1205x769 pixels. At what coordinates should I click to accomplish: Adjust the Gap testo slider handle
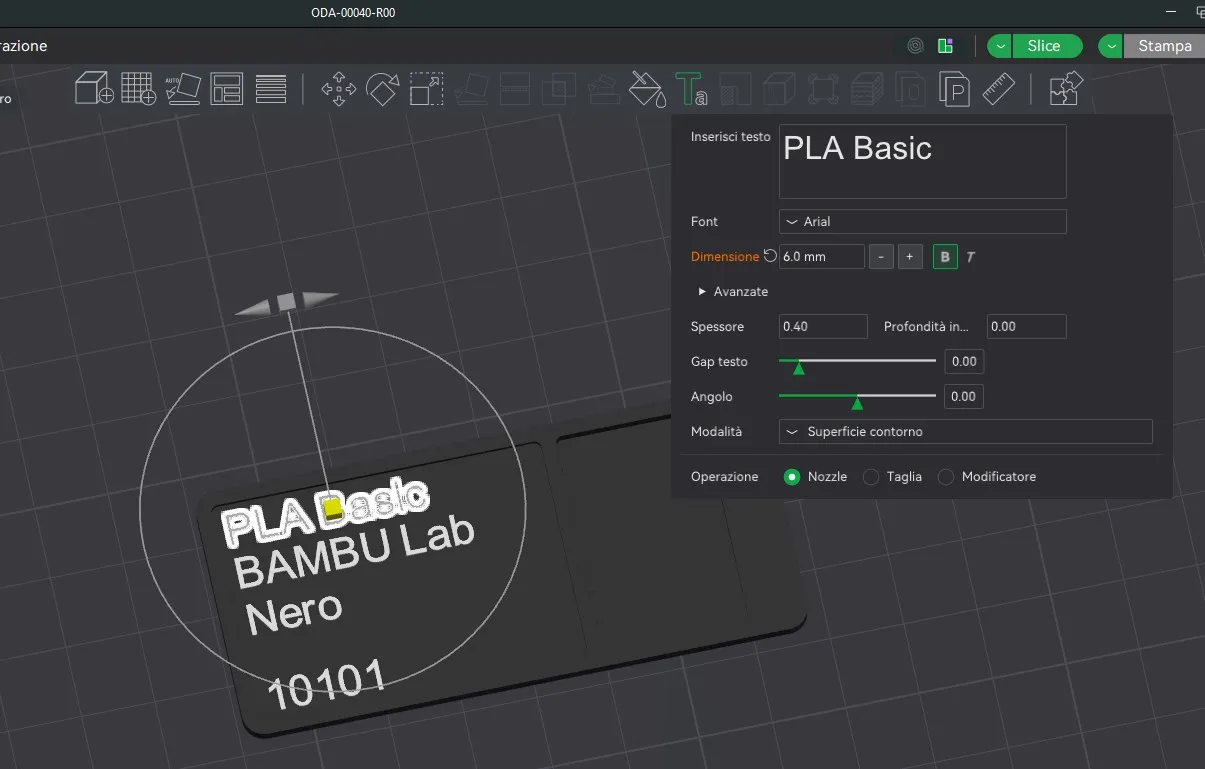pos(798,368)
